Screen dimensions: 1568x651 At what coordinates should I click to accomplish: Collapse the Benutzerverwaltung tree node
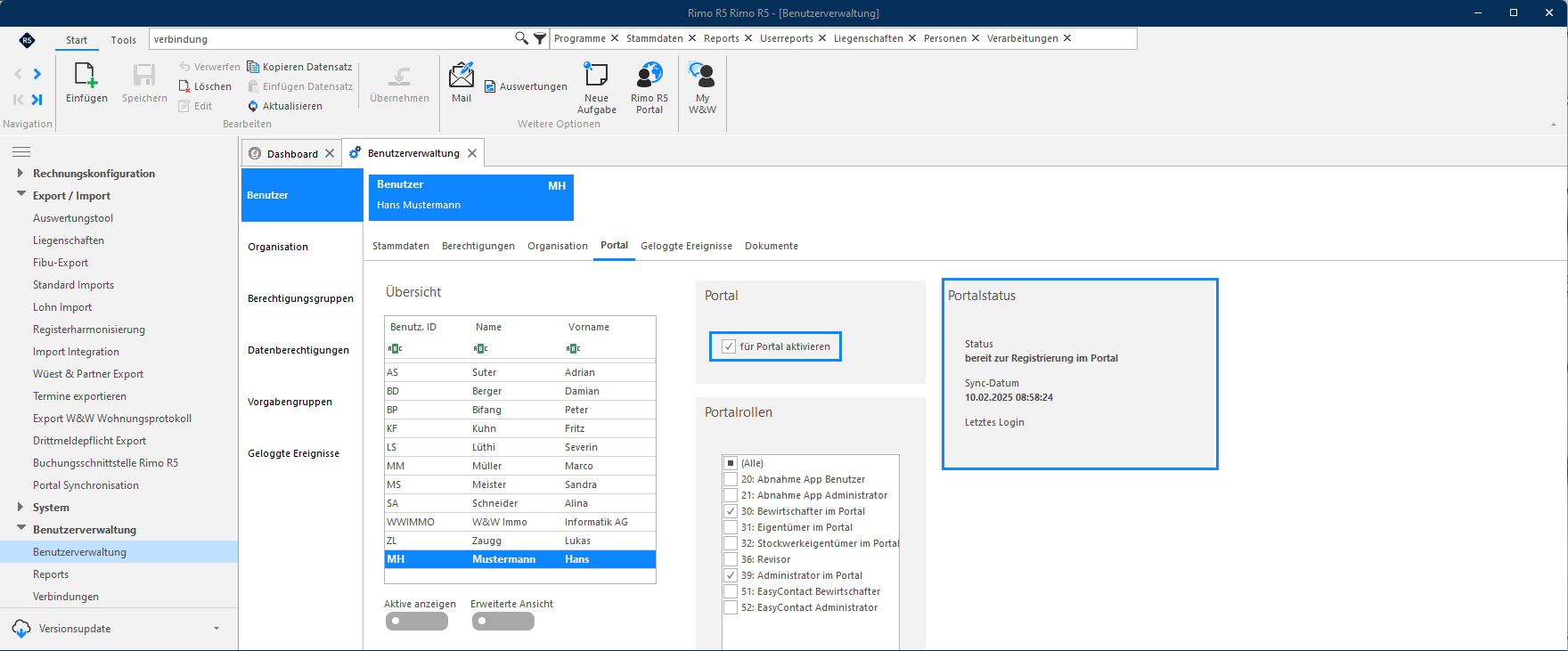(x=20, y=529)
